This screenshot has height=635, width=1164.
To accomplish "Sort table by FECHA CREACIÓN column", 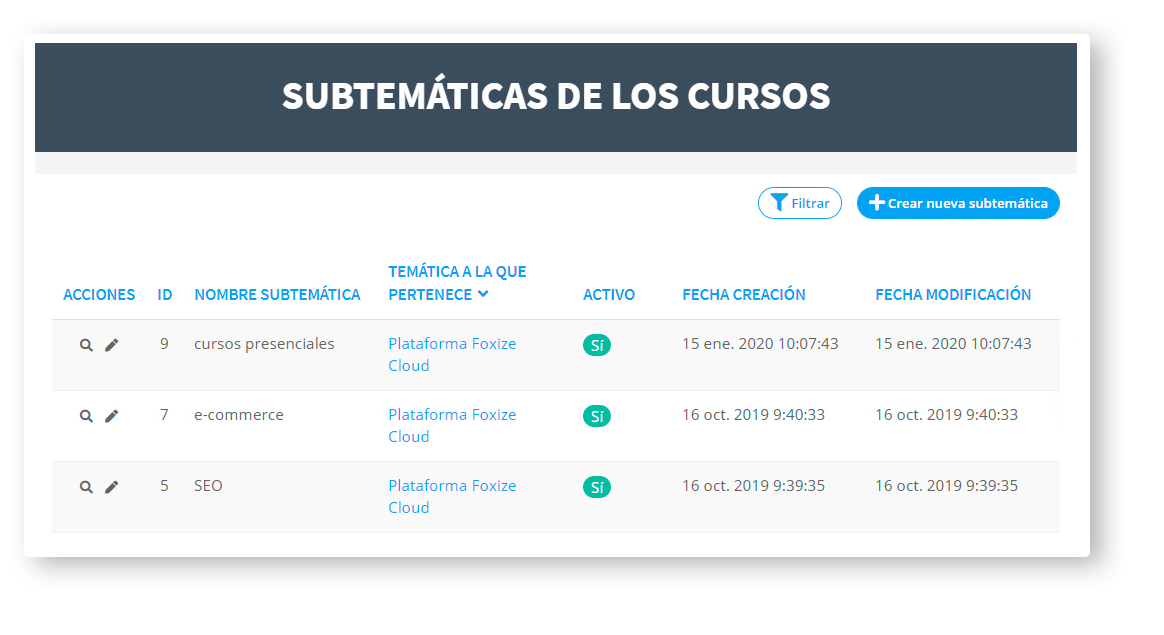I will 744,295.
